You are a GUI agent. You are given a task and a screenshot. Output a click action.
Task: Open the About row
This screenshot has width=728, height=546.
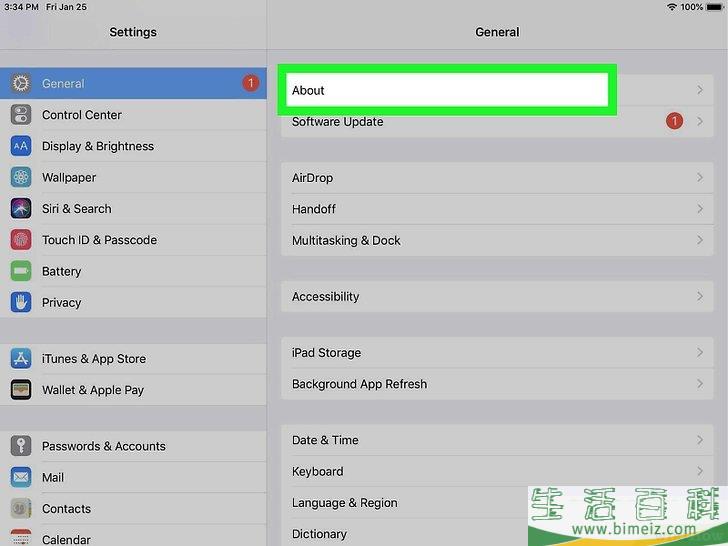pos(497,90)
